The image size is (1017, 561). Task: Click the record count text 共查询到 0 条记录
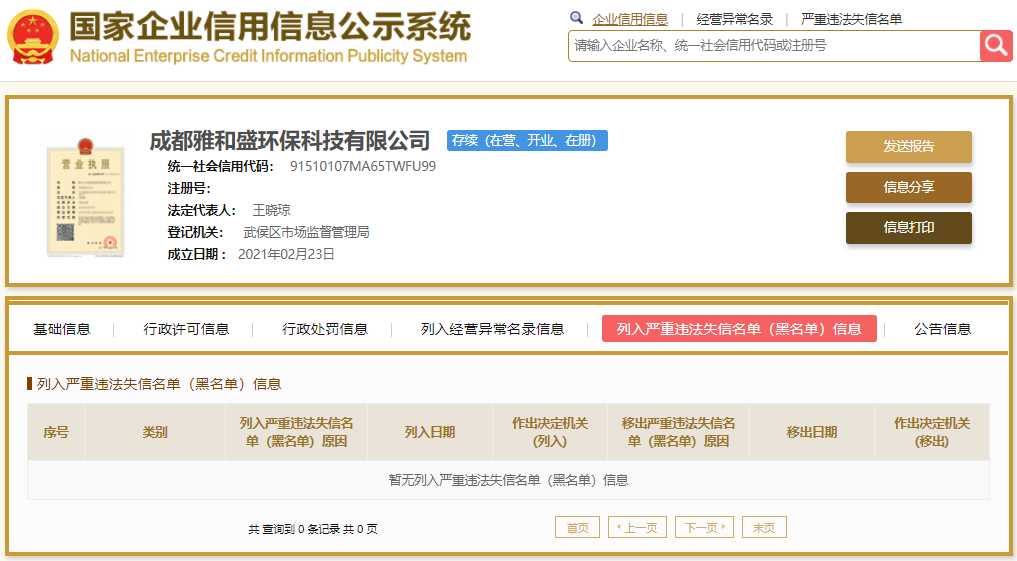(x=294, y=529)
